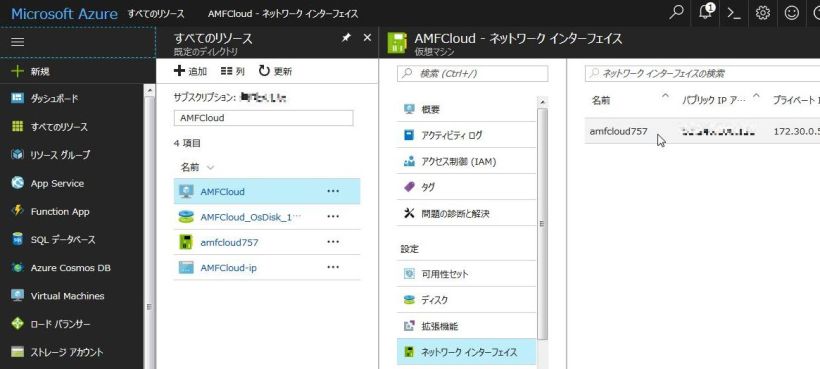The image size is (820, 369).
Task: Click the amfcloud757 network interface row
Action: coord(702,131)
